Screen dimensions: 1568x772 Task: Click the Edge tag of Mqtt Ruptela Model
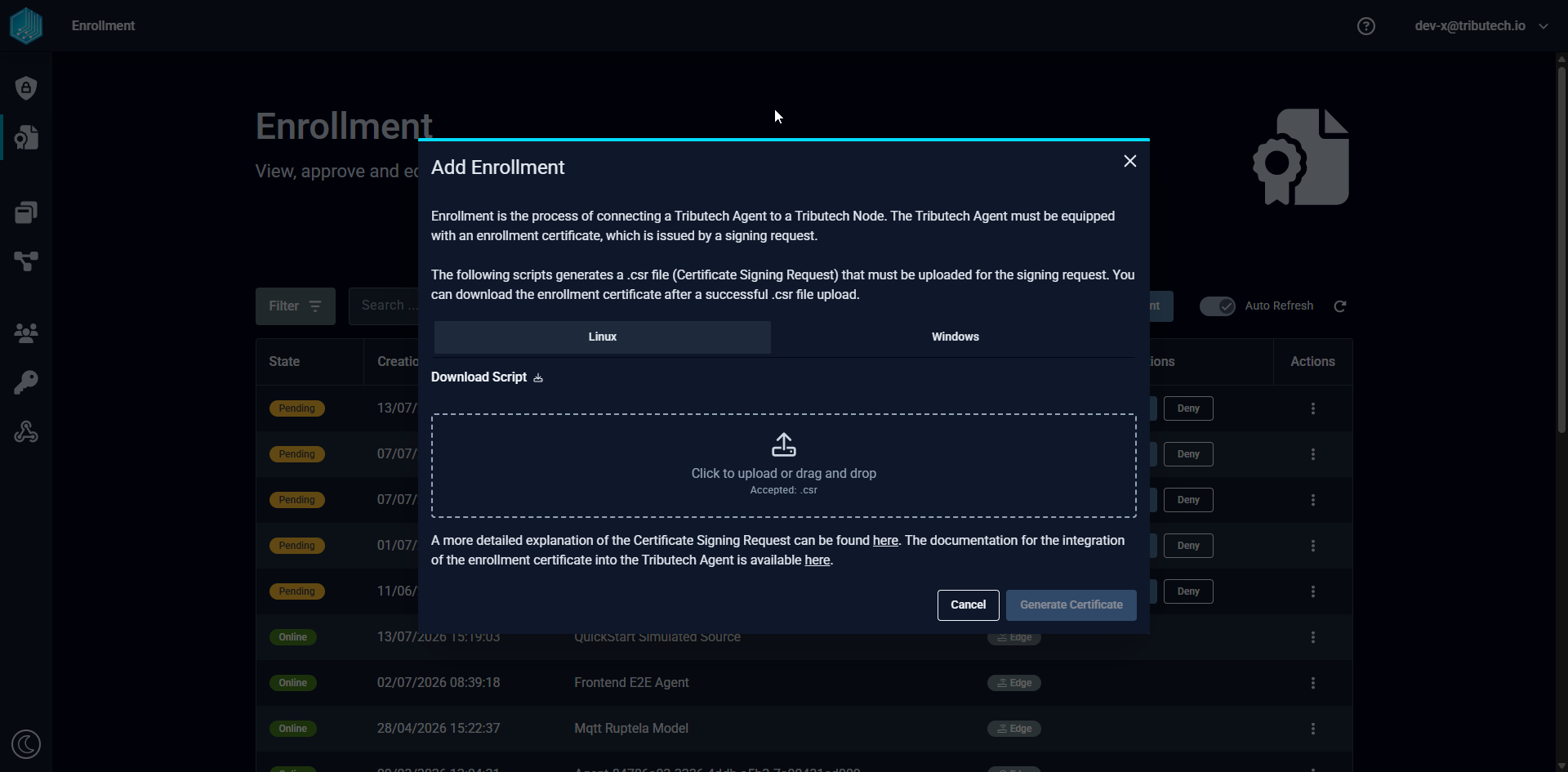click(x=1014, y=729)
